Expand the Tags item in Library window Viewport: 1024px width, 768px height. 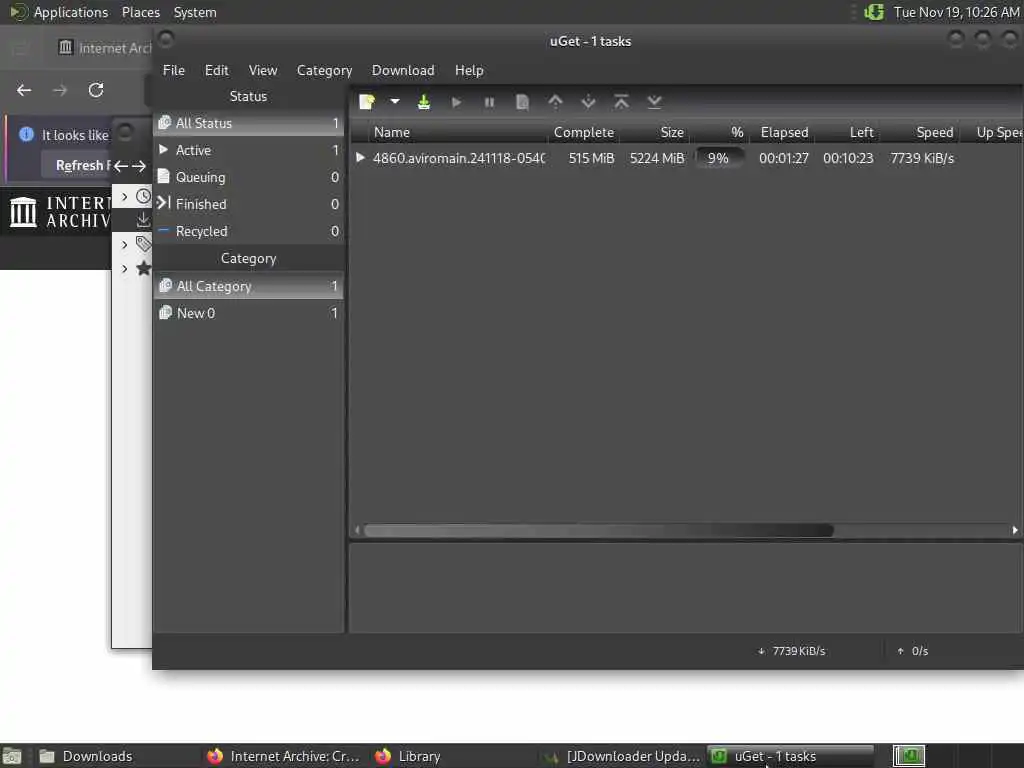(x=125, y=245)
